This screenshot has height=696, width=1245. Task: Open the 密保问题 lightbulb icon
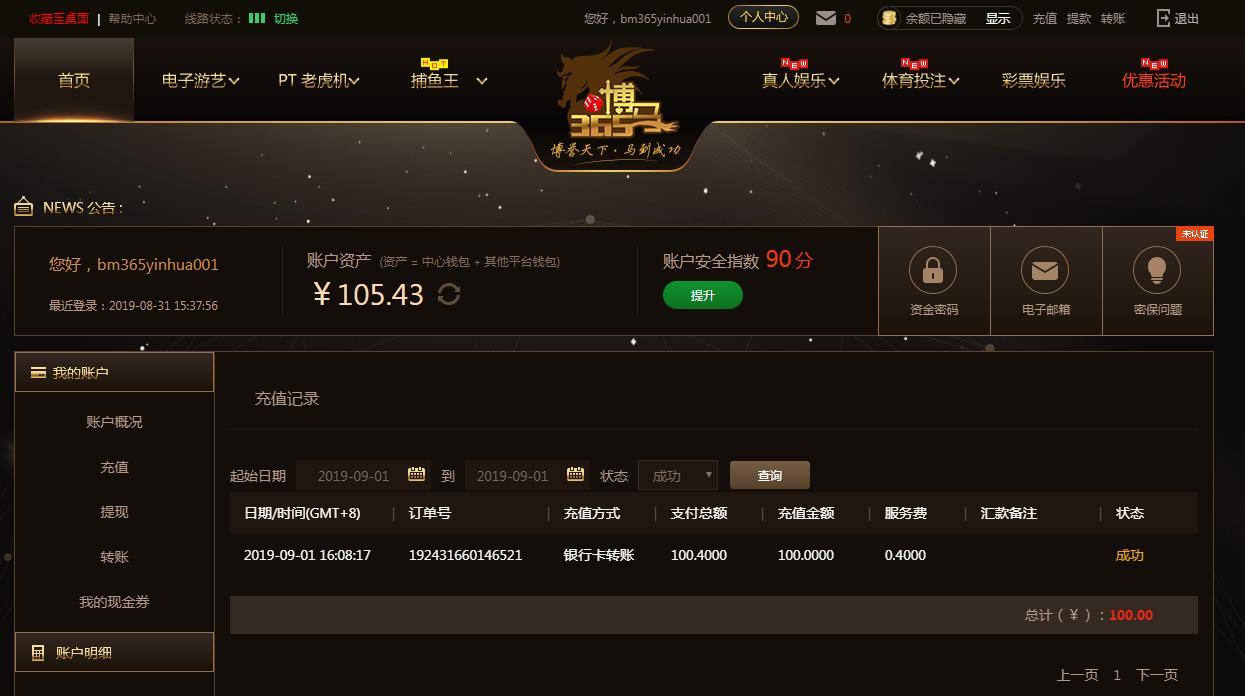click(1157, 270)
